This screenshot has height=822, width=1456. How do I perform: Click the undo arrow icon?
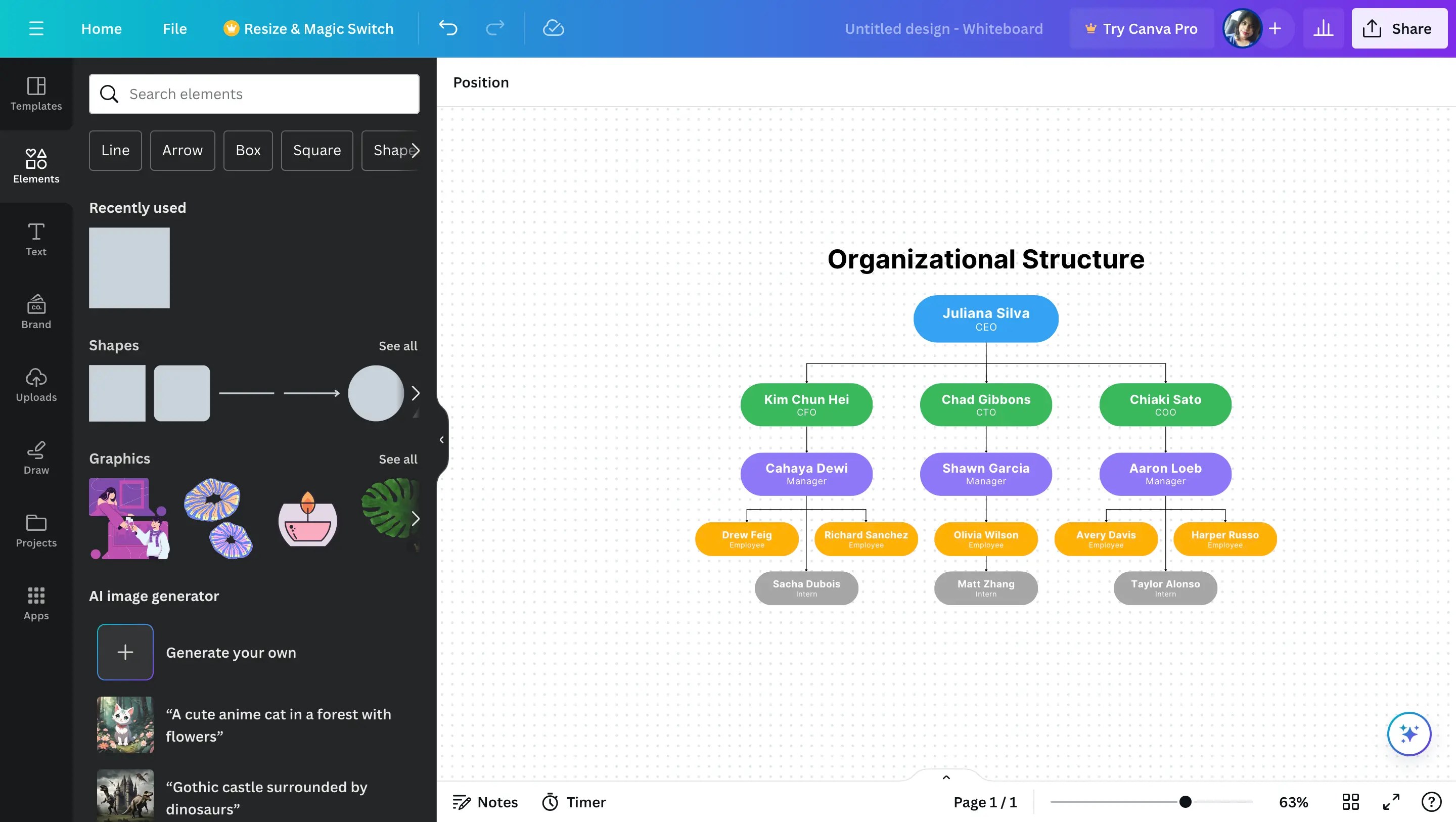click(447, 28)
